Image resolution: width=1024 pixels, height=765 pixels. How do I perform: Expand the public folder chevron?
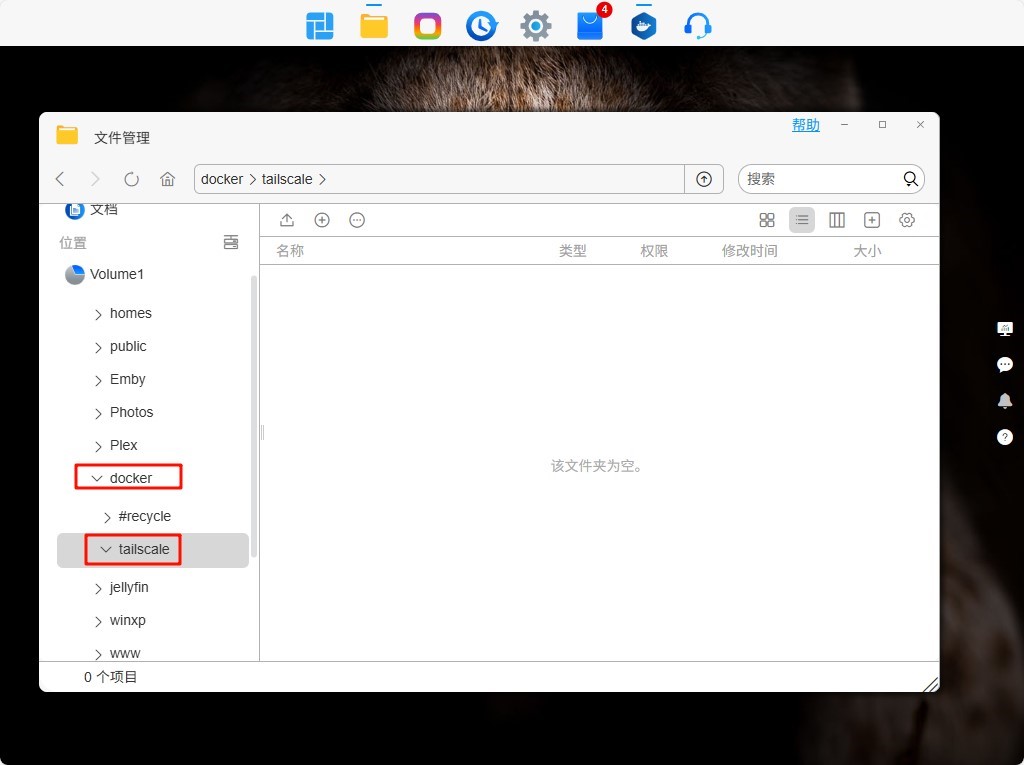(98, 348)
